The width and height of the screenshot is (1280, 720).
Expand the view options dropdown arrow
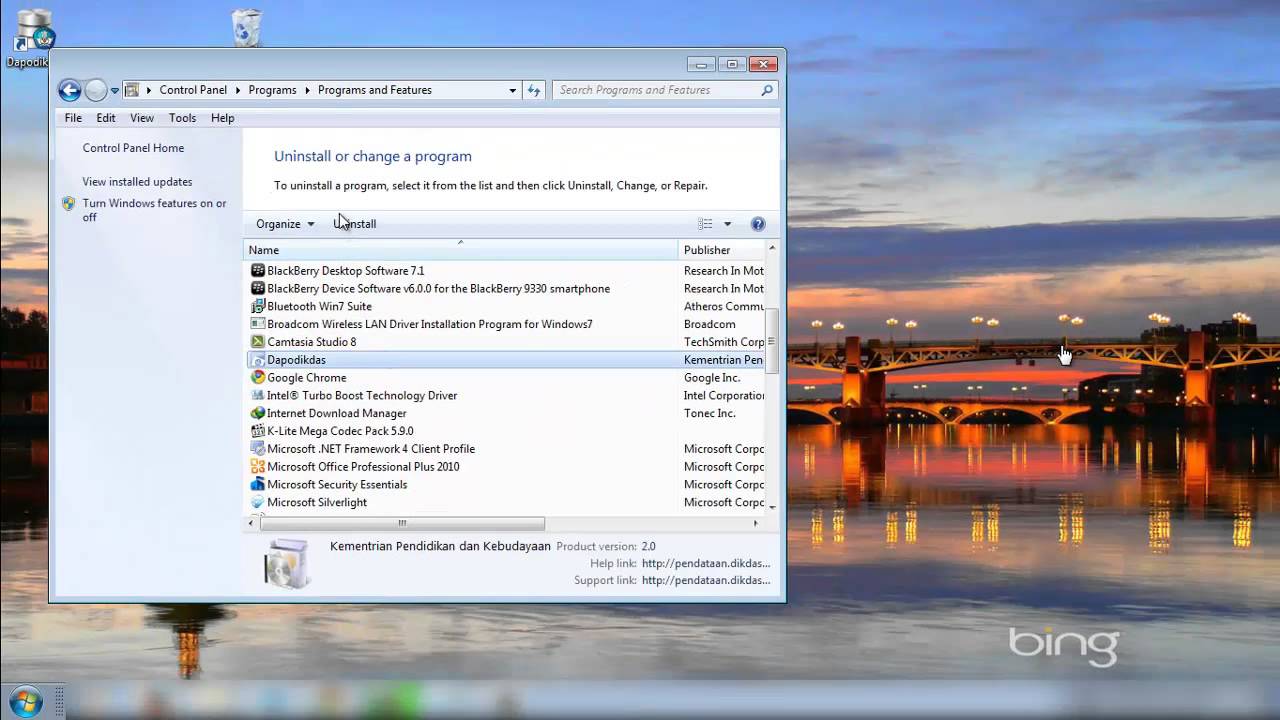click(727, 224)
